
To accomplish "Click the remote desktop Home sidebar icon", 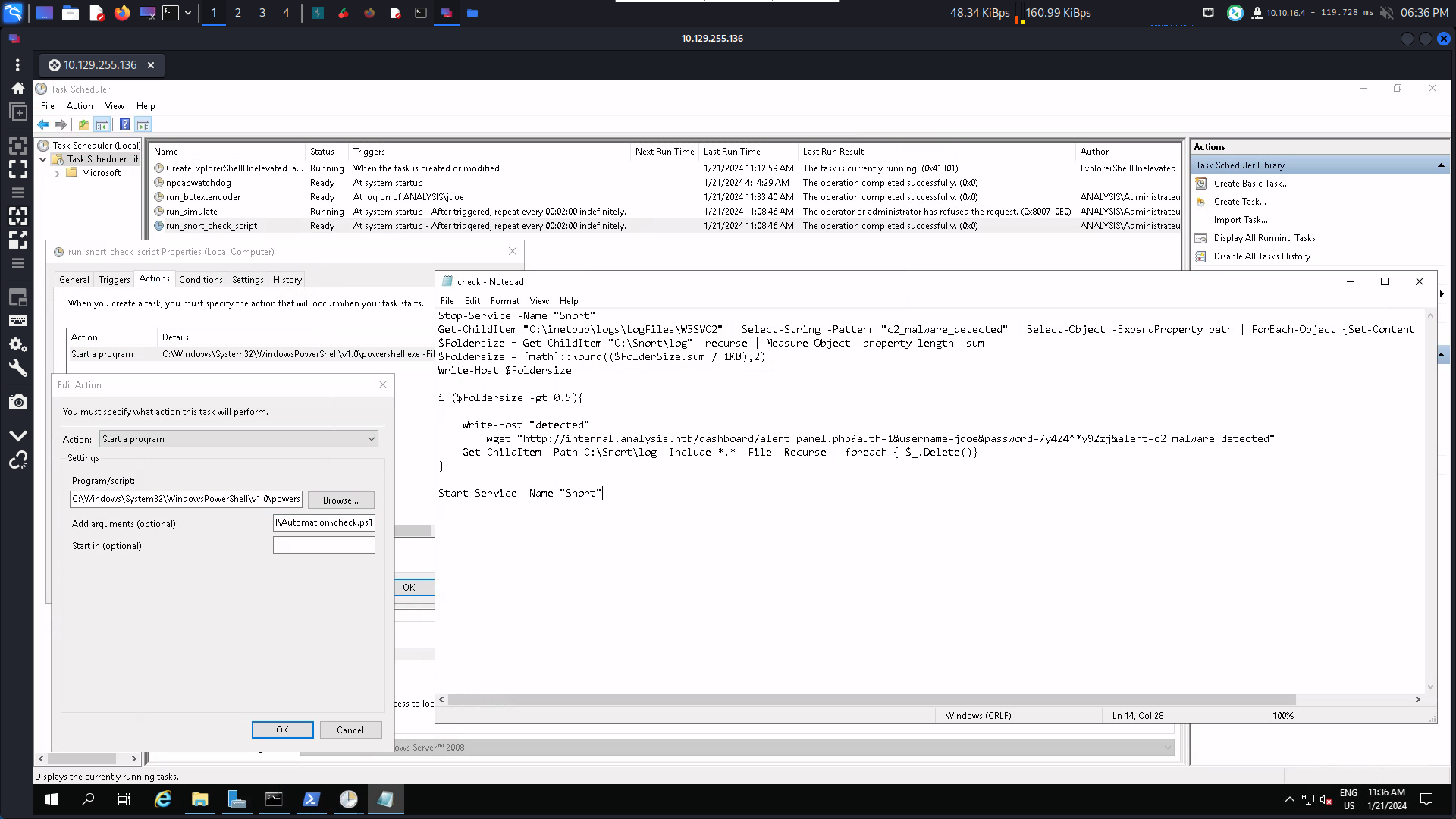I will click(18, 89).
